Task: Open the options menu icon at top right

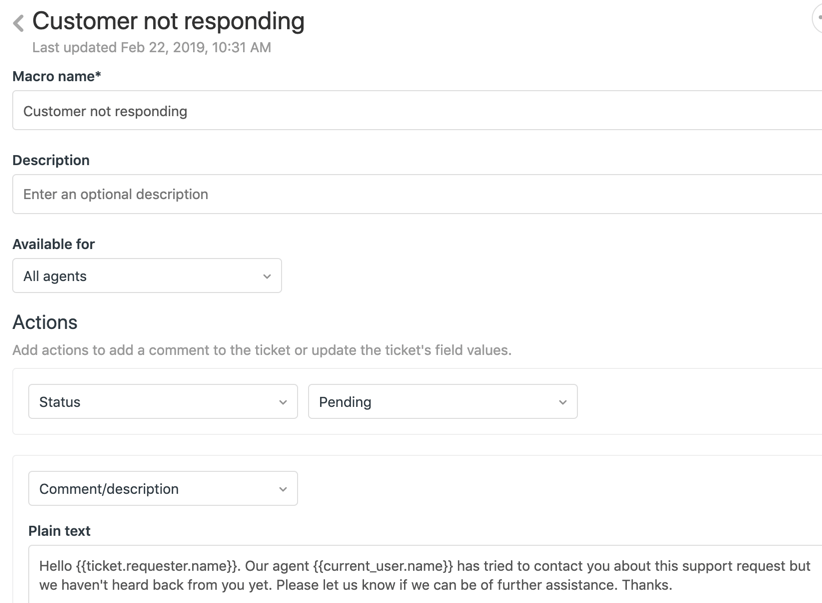Action: coord(817,18)
